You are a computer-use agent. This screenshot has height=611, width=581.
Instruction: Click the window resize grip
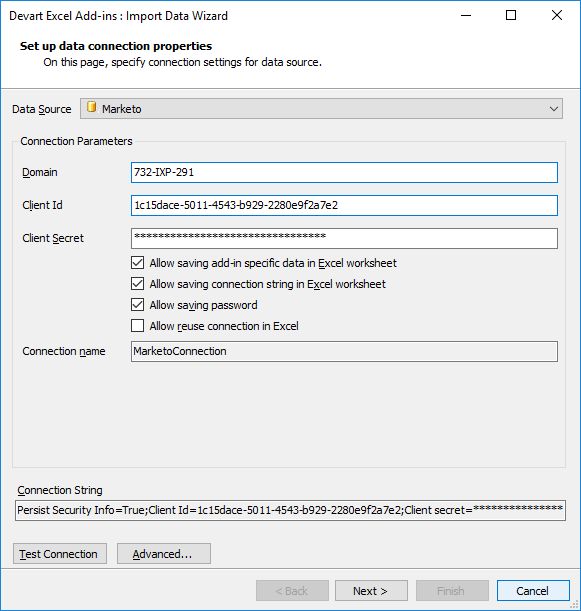574,605
